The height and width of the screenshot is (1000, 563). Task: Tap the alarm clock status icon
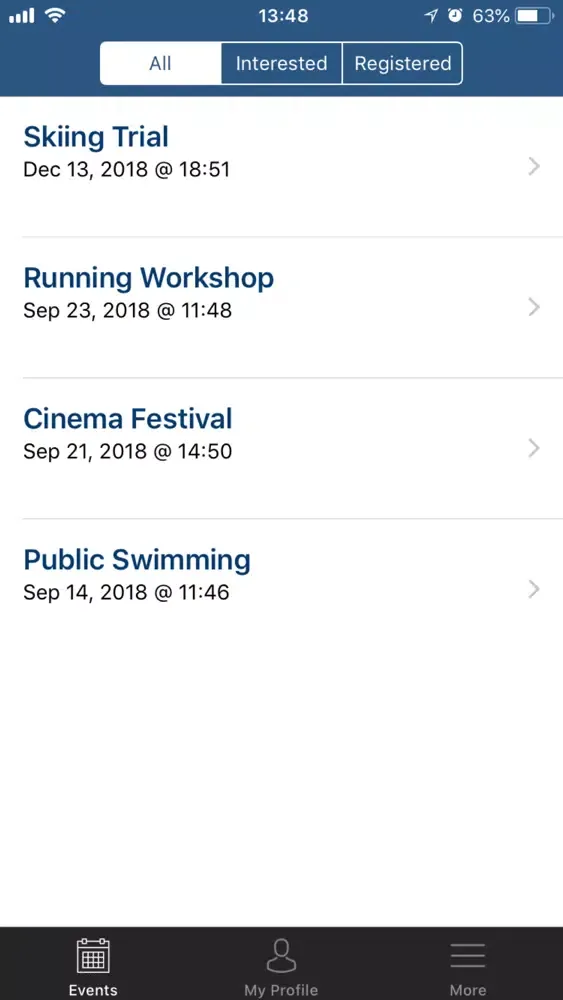(455, 16)
